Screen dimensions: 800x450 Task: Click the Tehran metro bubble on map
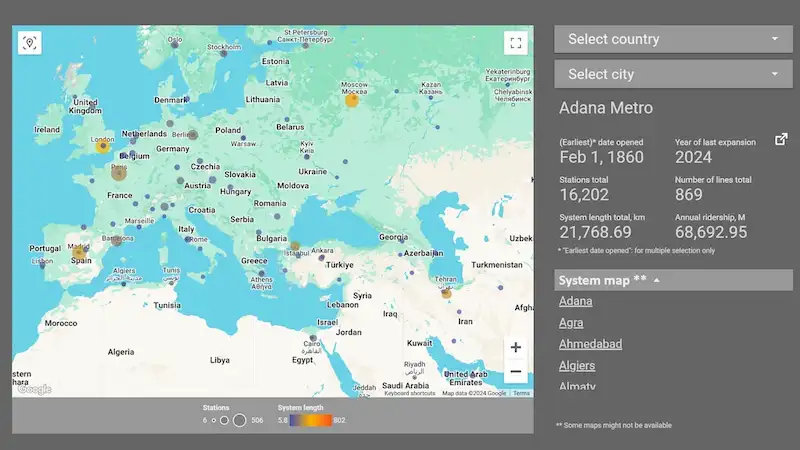446,293
